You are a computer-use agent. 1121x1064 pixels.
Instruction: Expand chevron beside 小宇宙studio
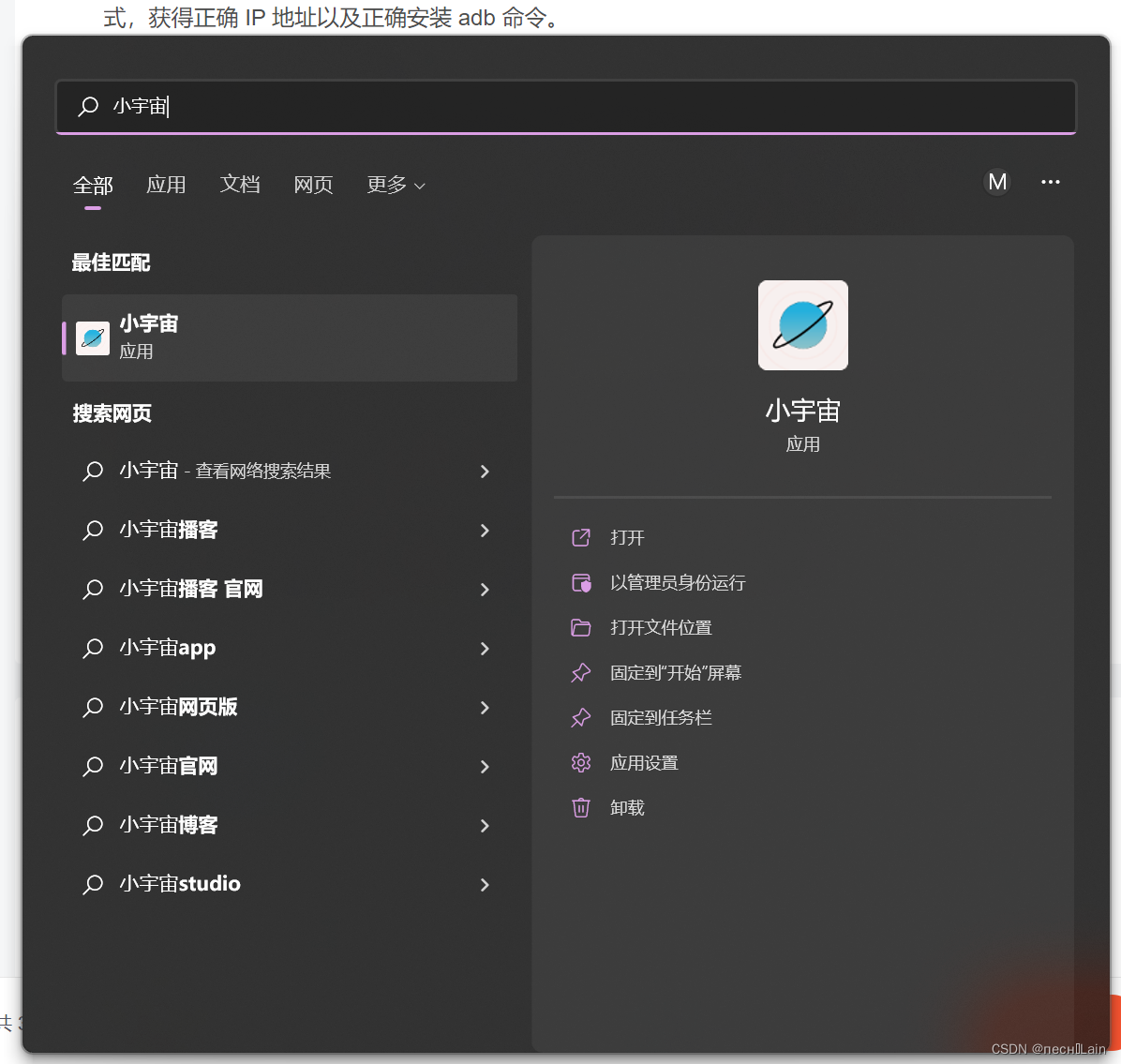(485, 885)
